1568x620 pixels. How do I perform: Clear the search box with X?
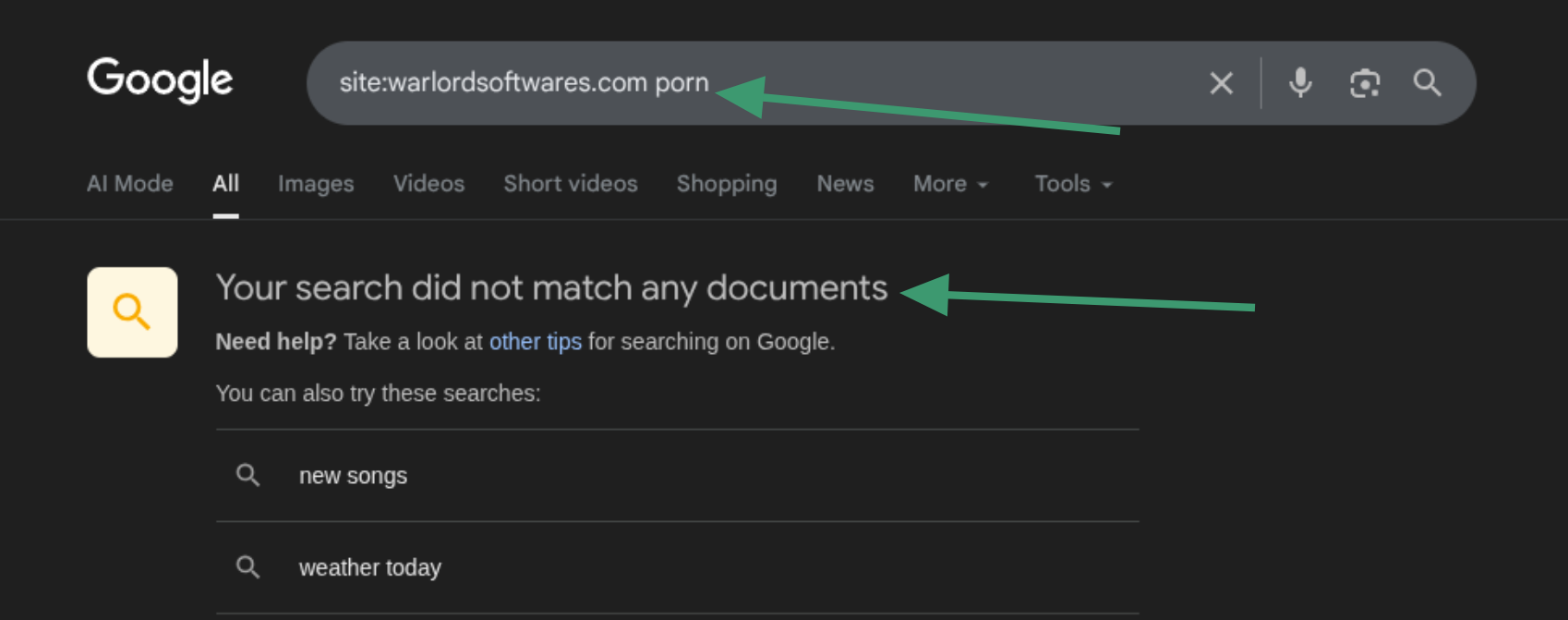pos(1221,83)
